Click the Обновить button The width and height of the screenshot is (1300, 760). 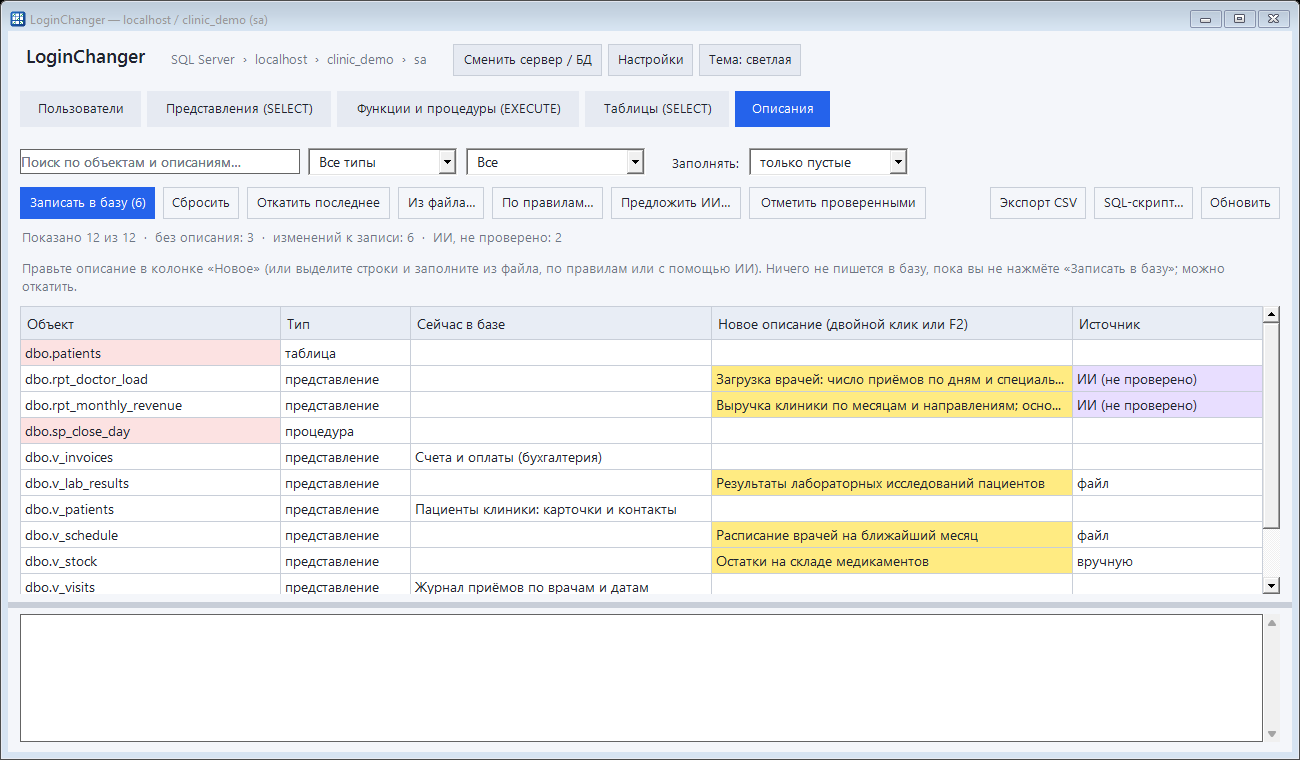pyautogui.click(x=1240, y=203)
